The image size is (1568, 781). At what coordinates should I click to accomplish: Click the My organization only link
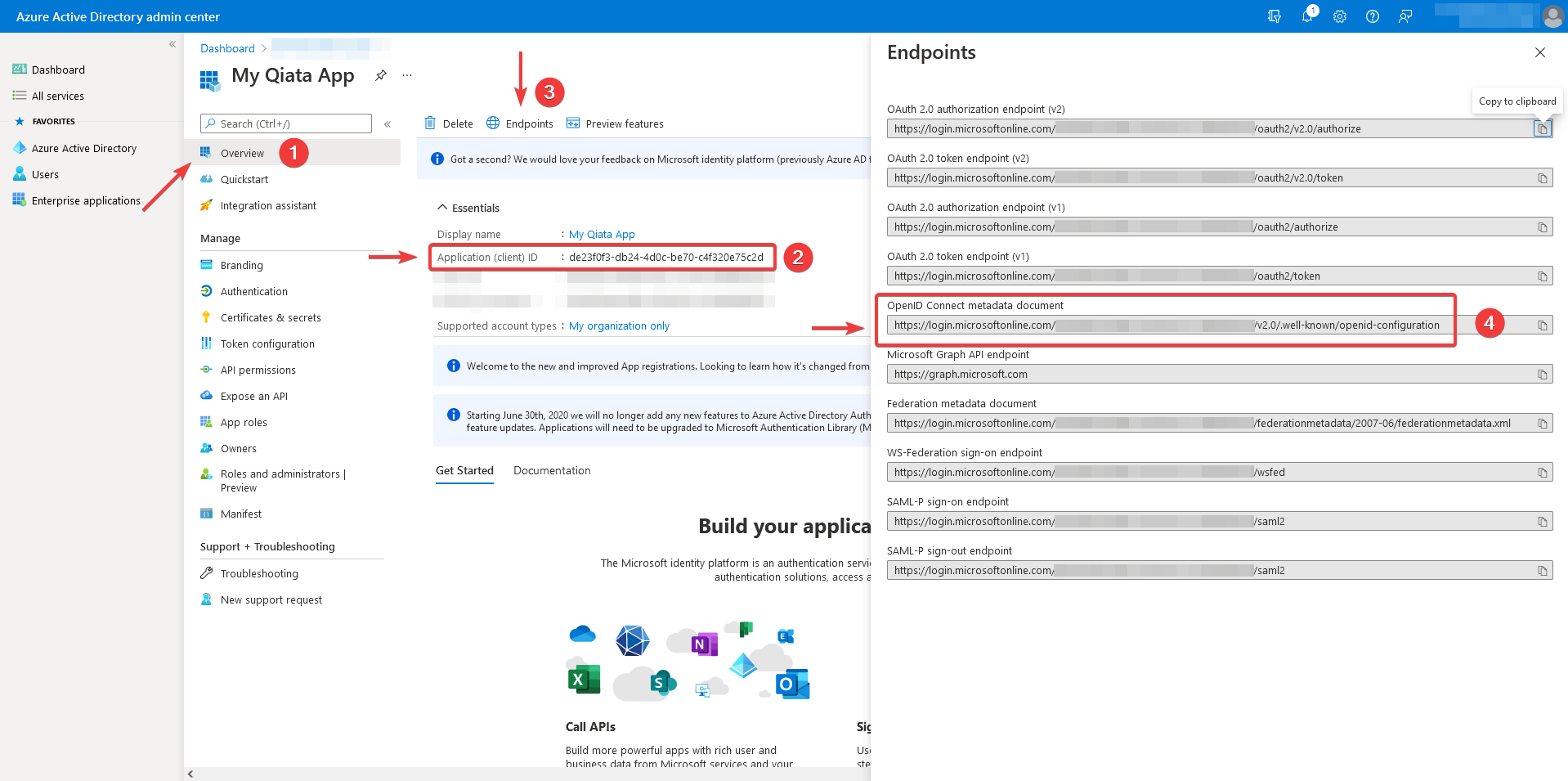pos(619,325)
